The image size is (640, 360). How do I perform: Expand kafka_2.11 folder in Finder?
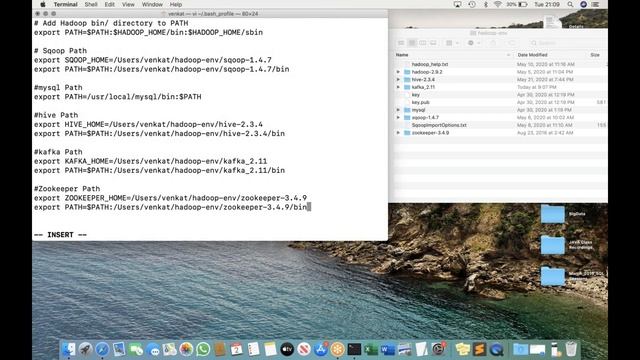pyautogui.click(x=398, y=87)
